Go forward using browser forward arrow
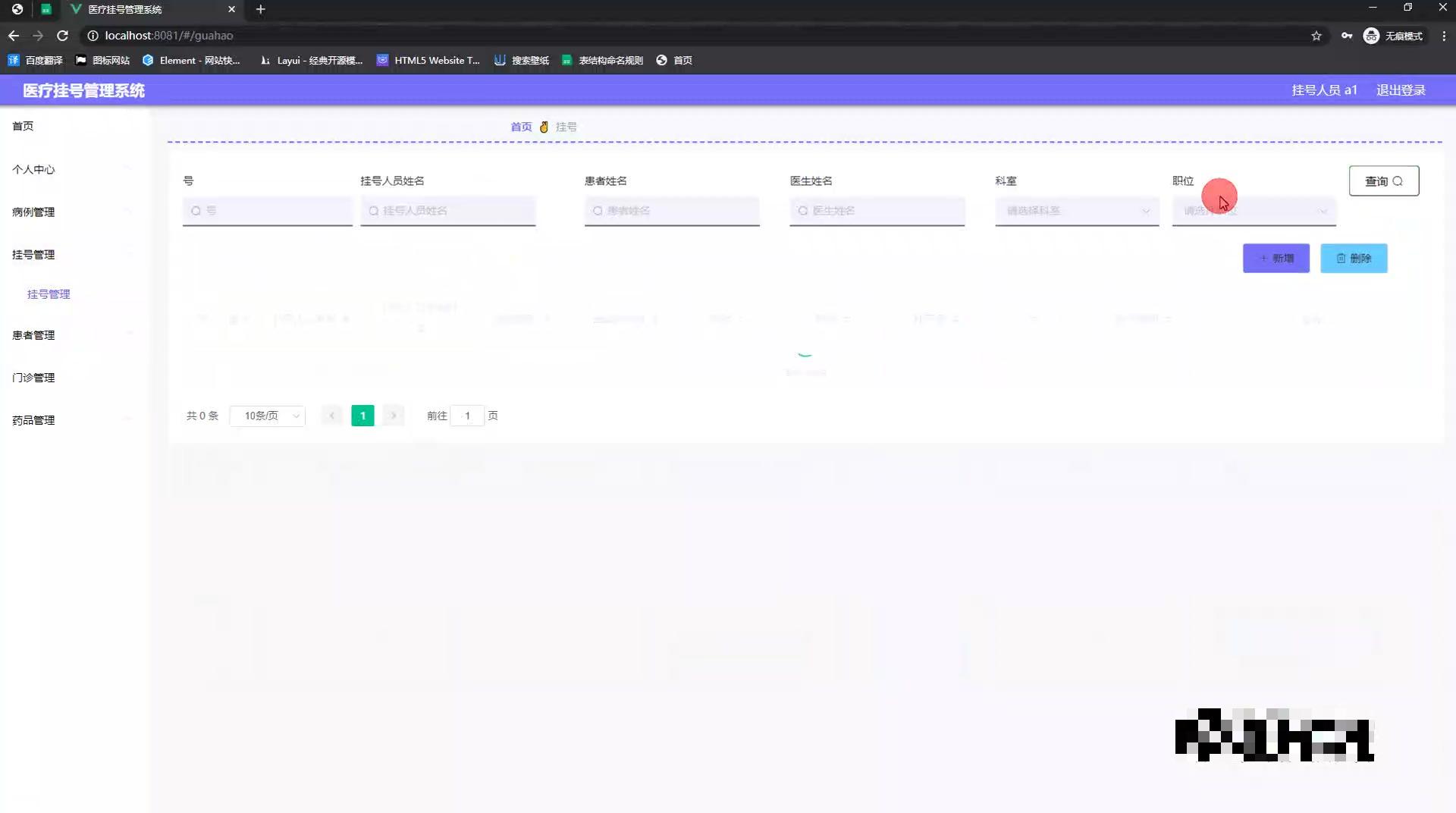 (38, 36)
